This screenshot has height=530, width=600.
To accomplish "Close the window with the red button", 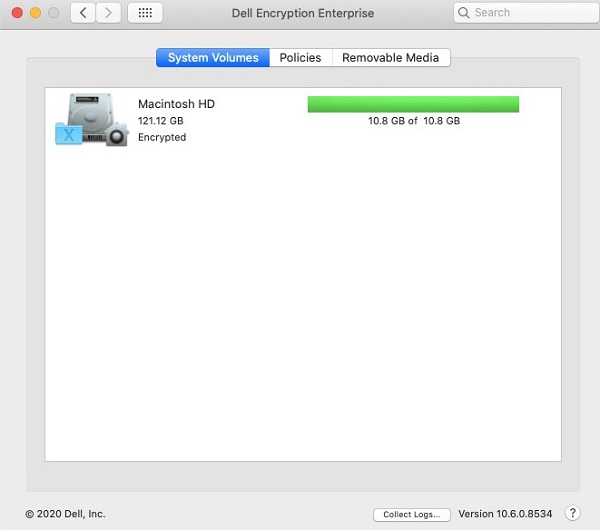I will tap(17, 13).
